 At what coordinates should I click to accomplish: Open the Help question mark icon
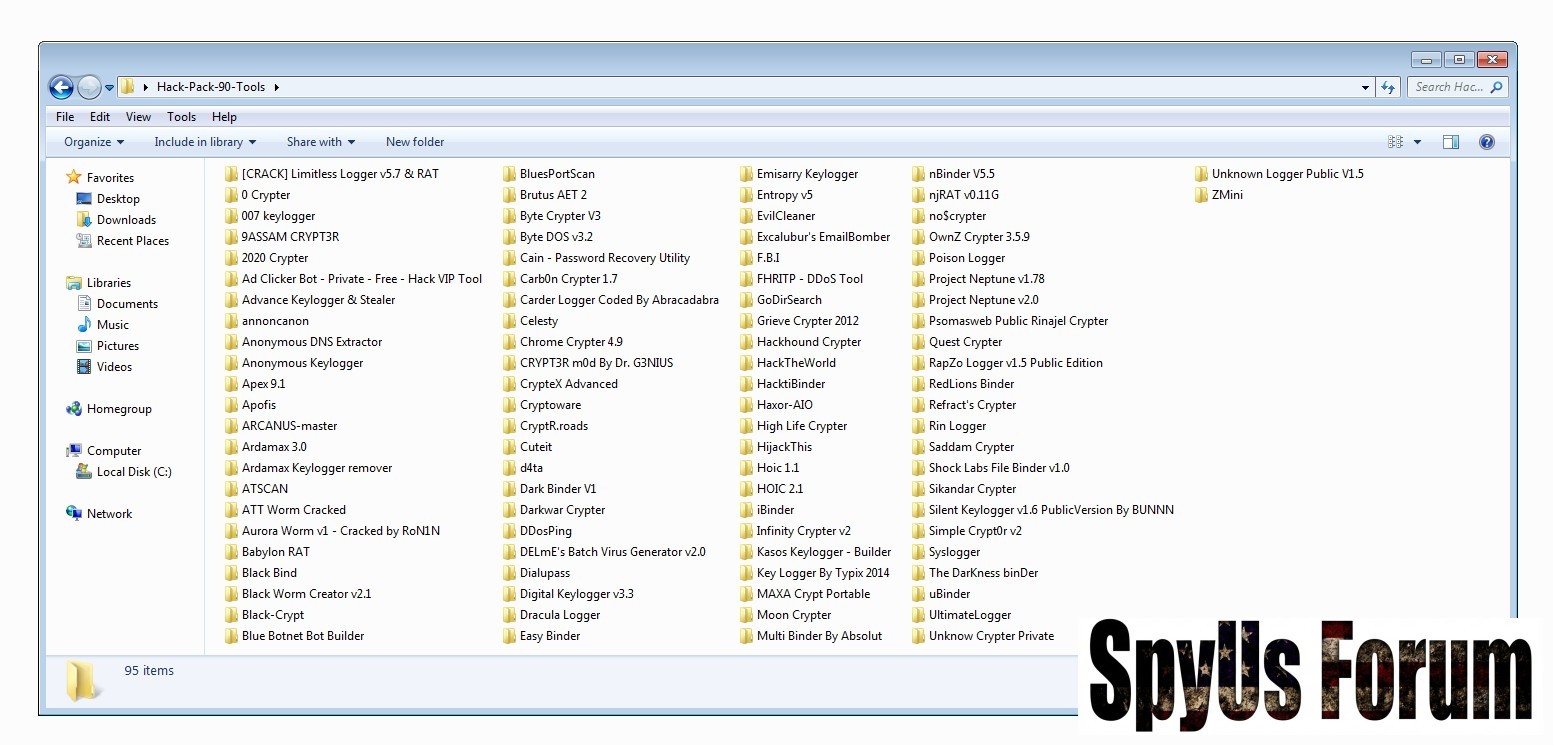(1486, 142)
